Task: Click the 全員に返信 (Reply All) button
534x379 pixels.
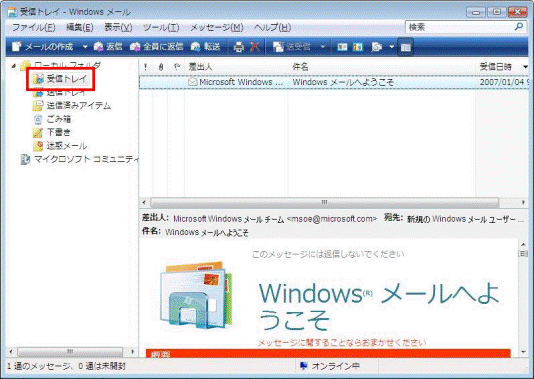Action: pos(157,47)
